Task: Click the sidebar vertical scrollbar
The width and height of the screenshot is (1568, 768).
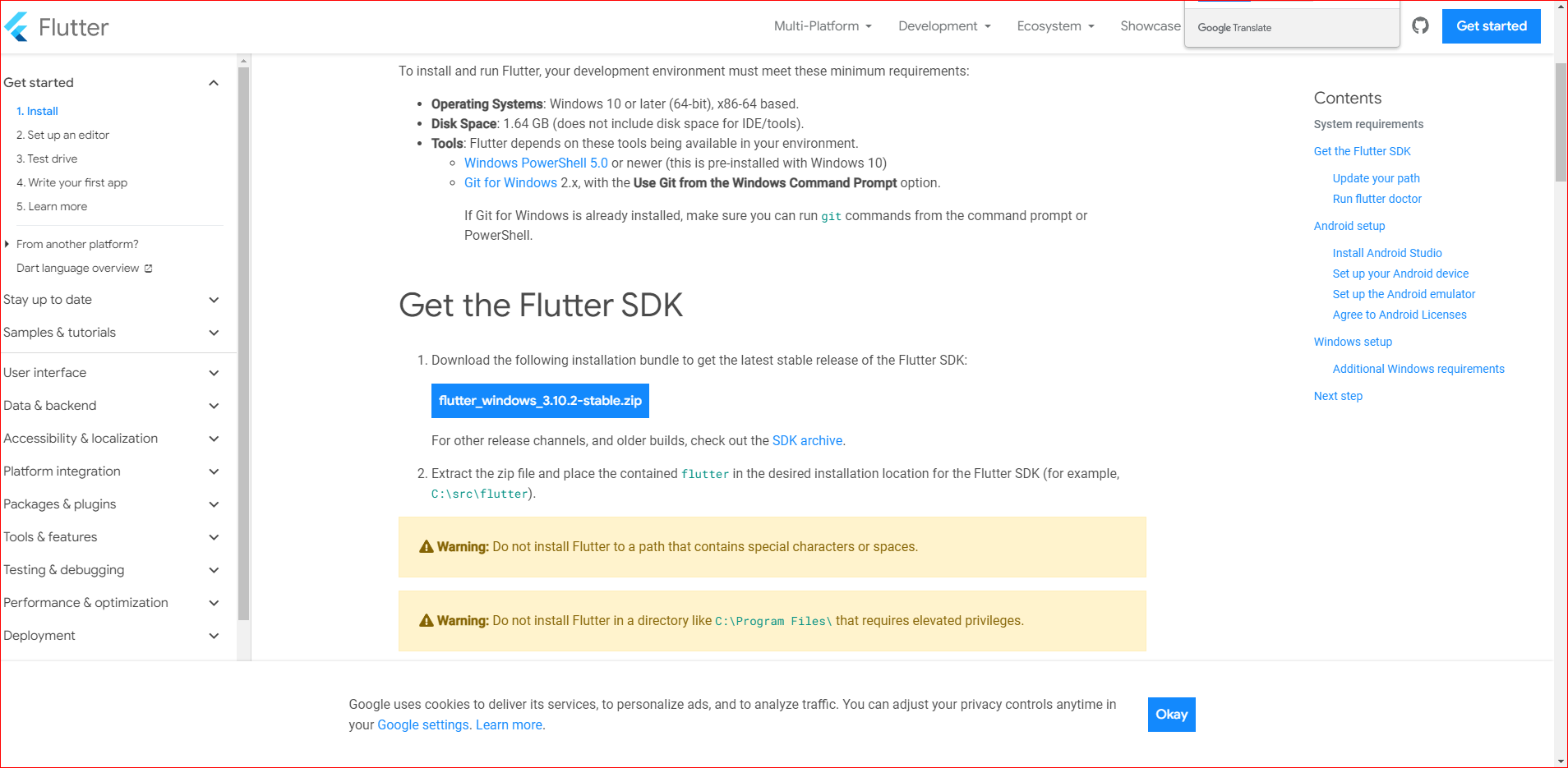Action: (x=243, y=343)
